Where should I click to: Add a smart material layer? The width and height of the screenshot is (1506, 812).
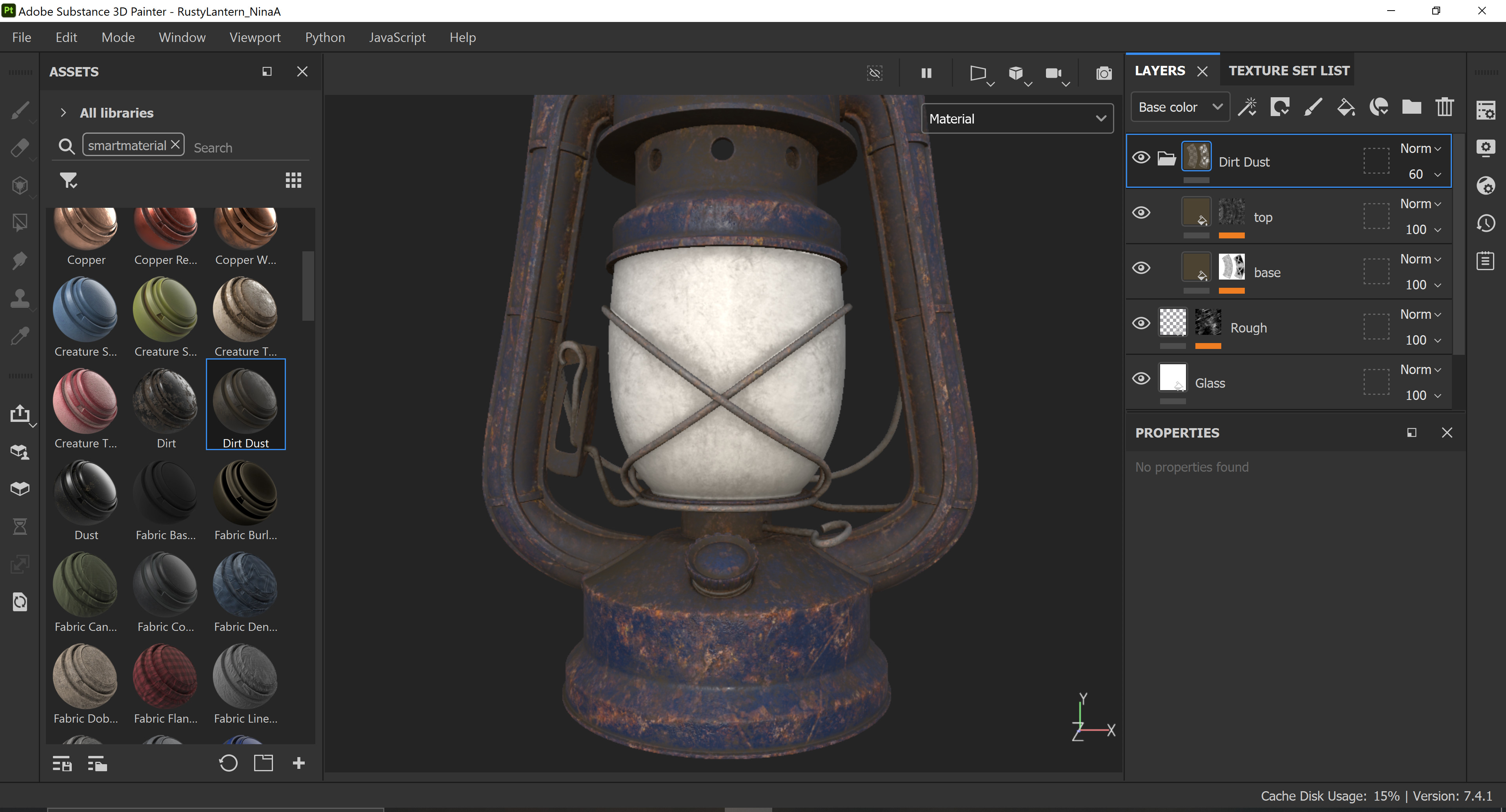pos(1379,107)
